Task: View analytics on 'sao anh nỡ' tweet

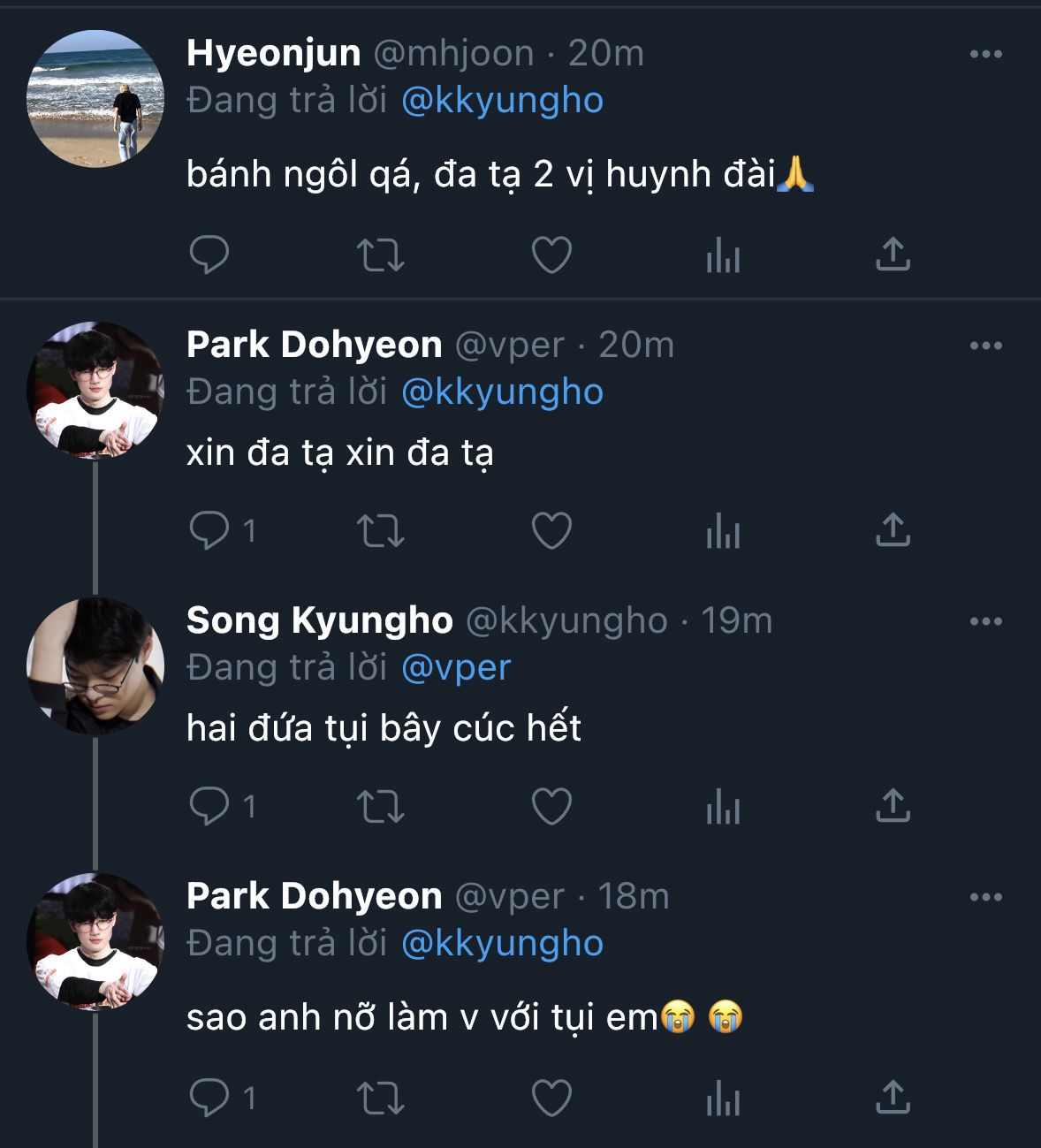Action: (x=722, y=1099)
